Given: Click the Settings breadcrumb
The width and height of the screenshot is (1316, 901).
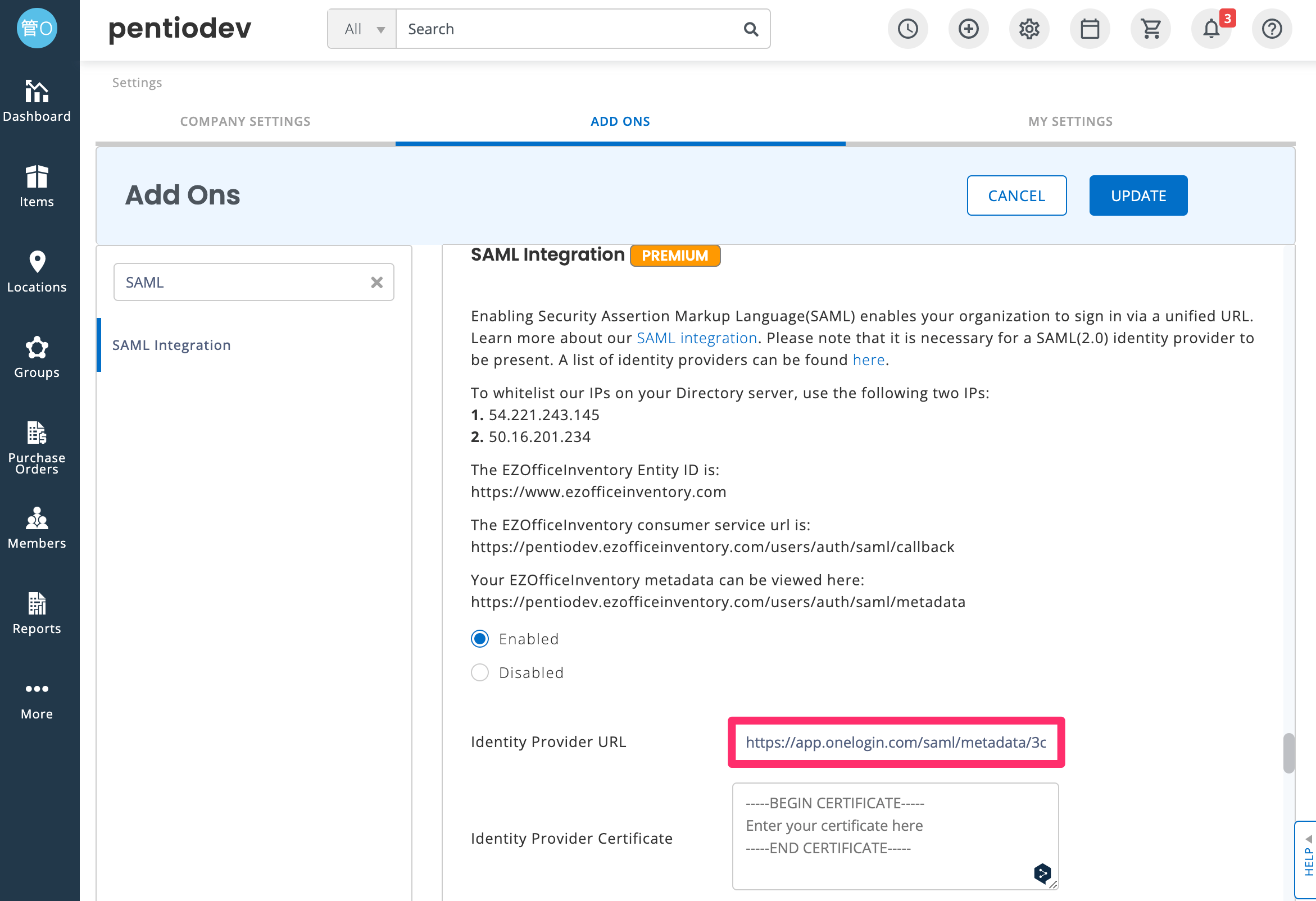Looking at the screenshot, I should [137, 83].
